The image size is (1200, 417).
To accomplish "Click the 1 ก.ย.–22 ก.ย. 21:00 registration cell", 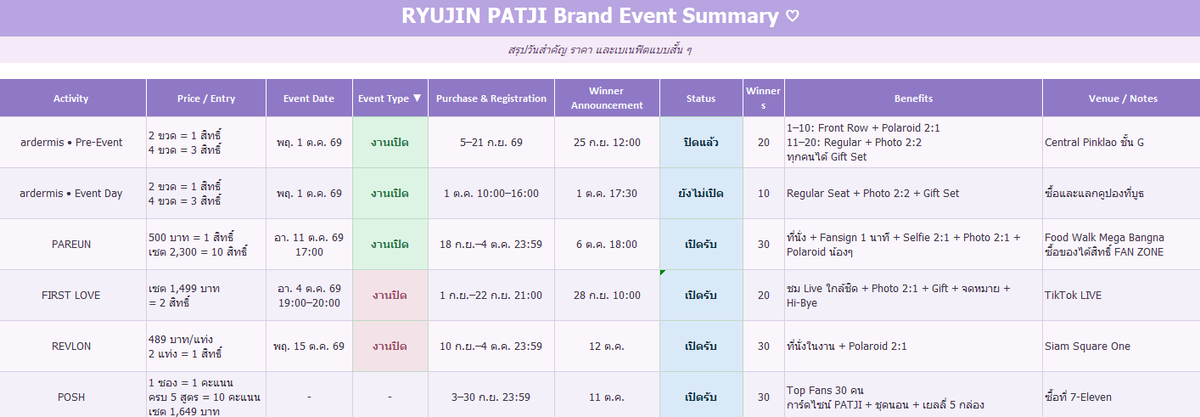I will click(x=491, y=295).
